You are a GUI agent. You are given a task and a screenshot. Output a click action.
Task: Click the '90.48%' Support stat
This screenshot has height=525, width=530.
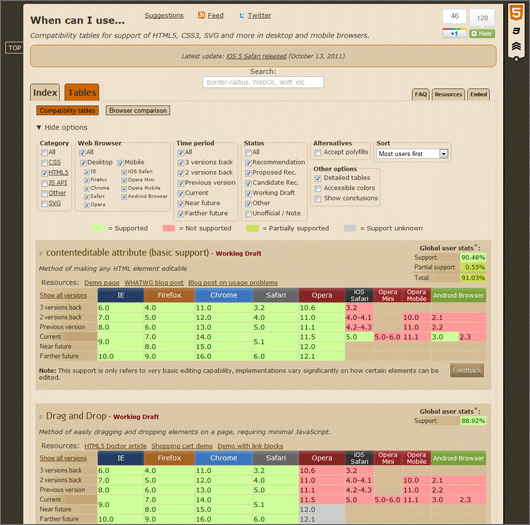tap(473, 258)
